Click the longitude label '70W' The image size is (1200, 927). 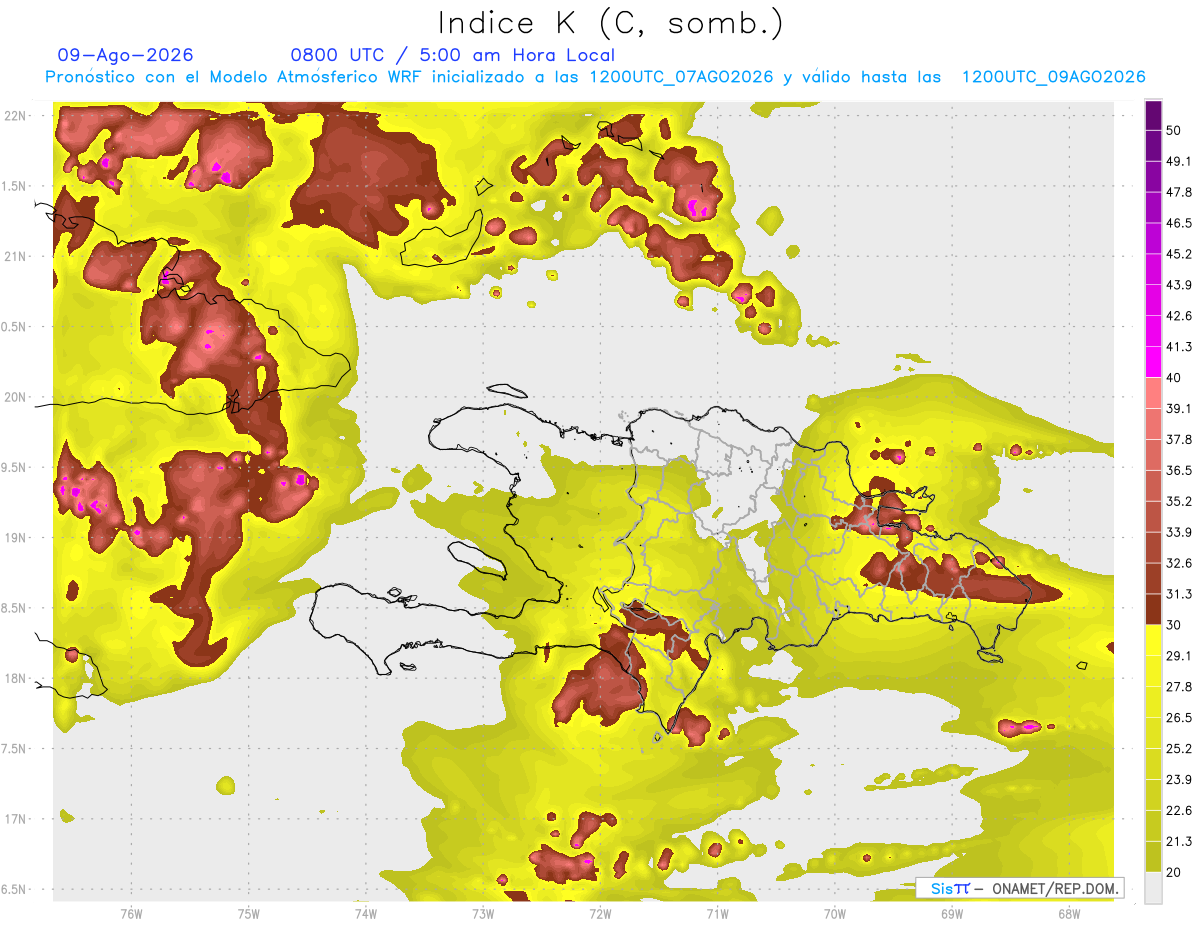coord(835,913)
